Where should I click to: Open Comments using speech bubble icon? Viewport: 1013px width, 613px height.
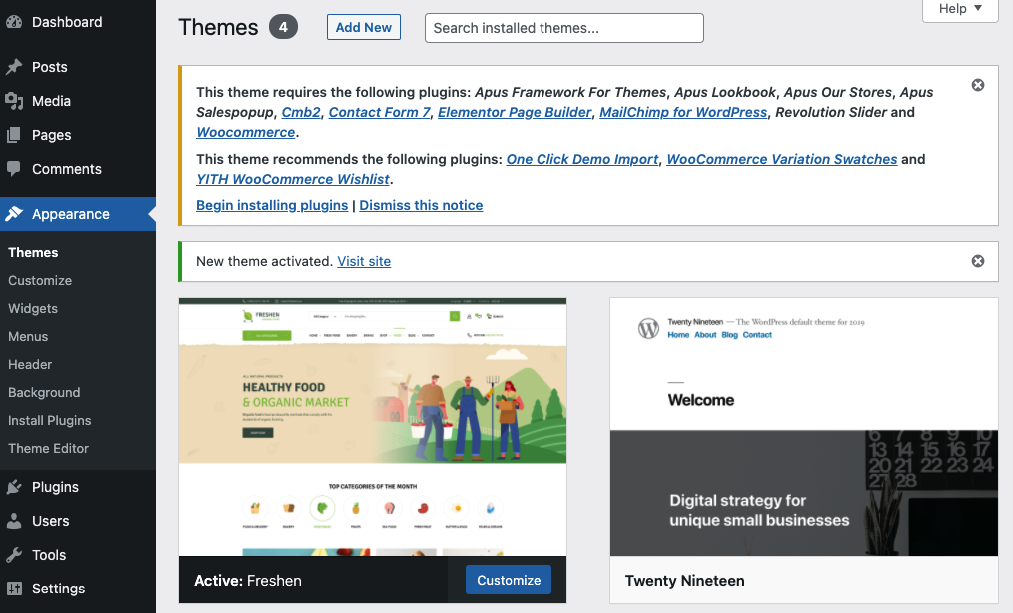pos(14,169)
